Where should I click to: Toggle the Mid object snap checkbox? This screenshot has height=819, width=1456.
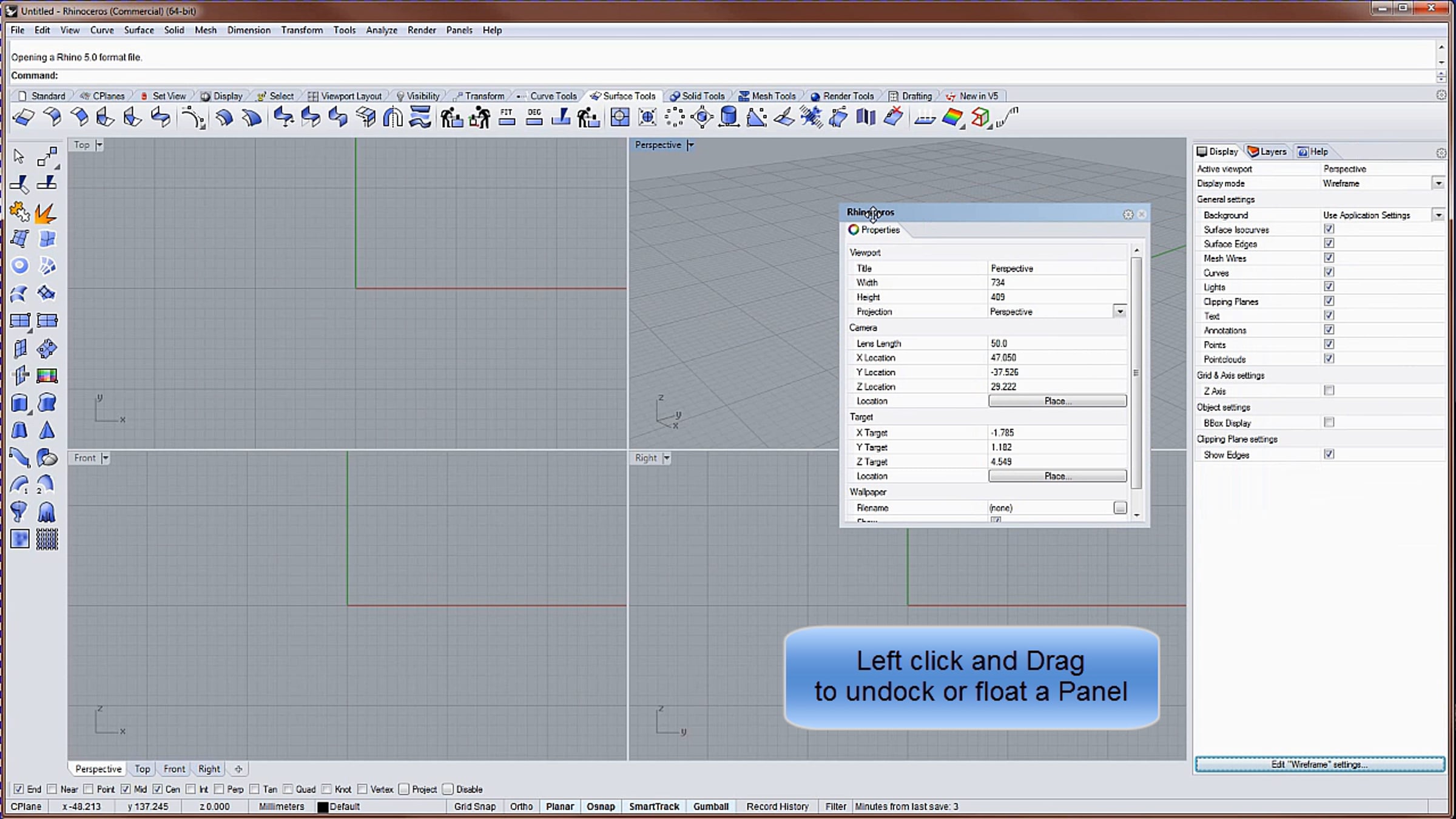126,789
